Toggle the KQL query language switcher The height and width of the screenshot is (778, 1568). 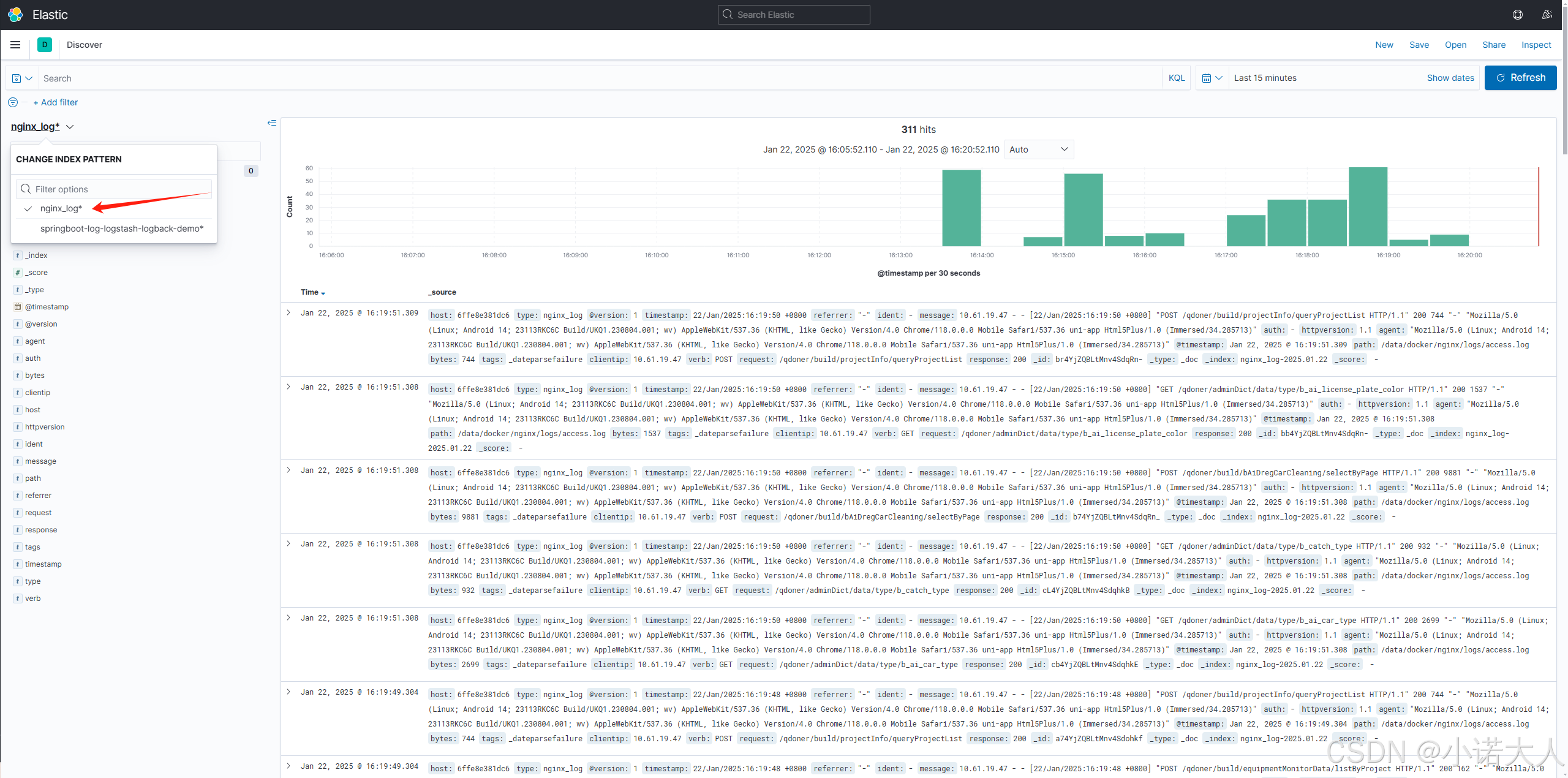click(1176, 78)
